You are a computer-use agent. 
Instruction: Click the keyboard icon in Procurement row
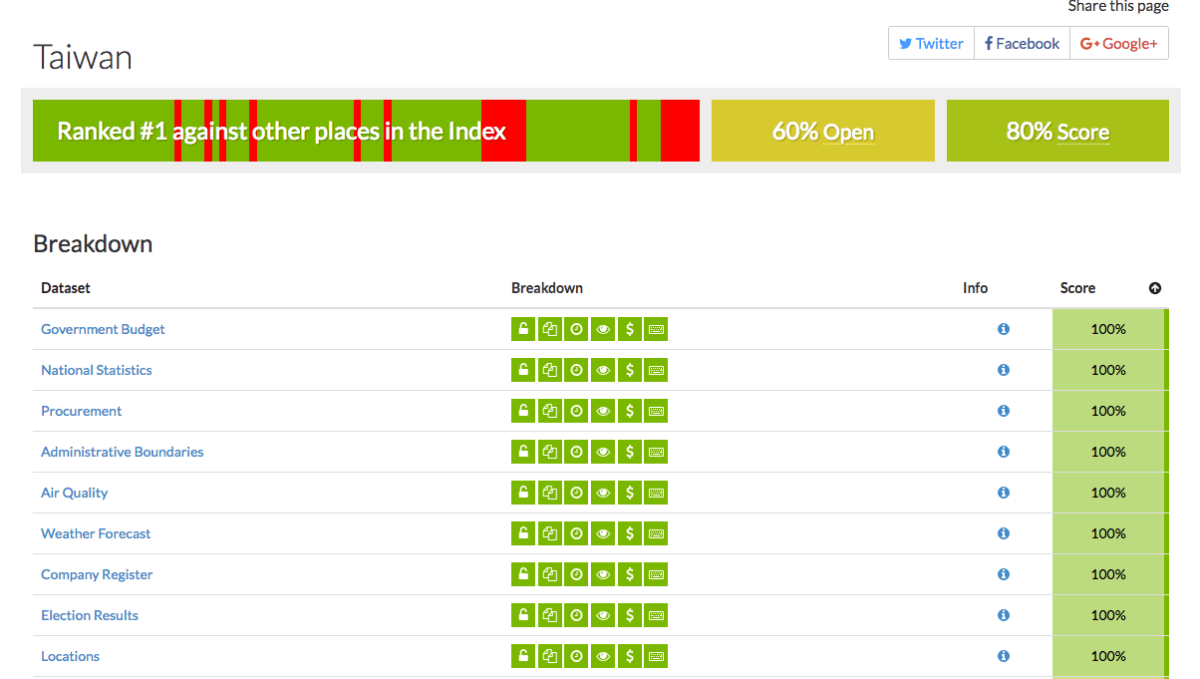[x=656, y=411]
